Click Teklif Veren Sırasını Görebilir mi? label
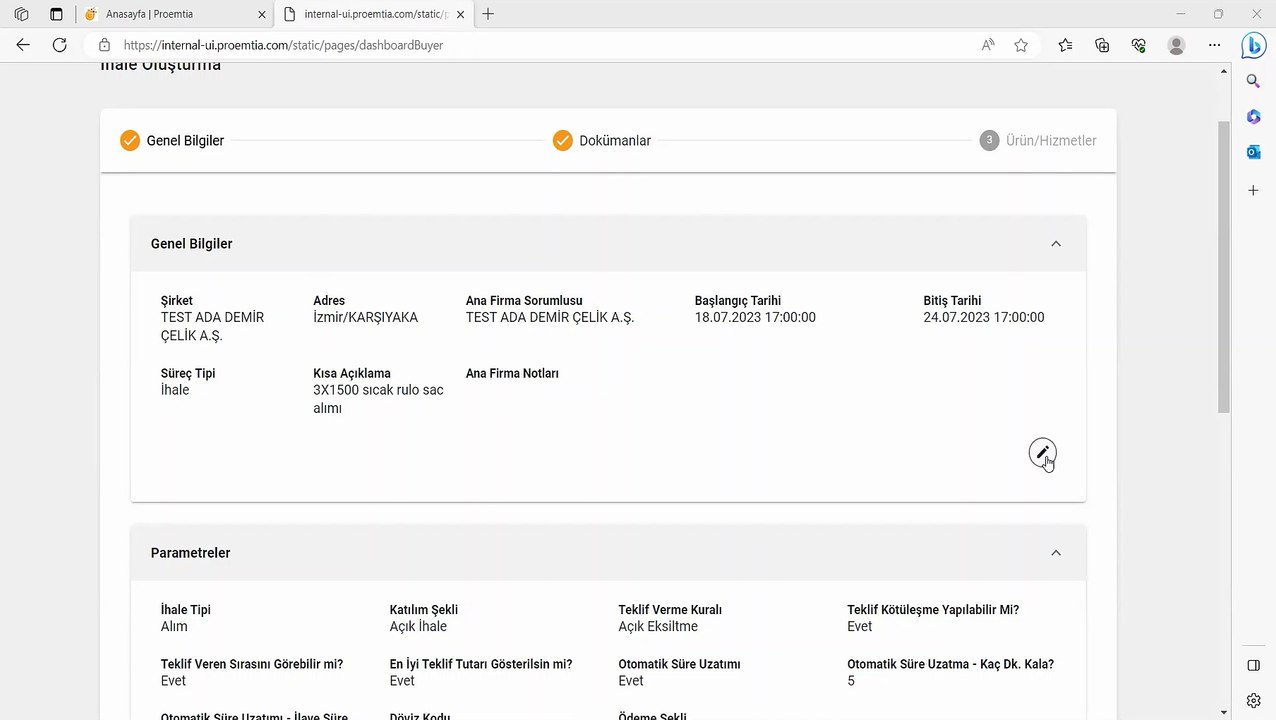 coord(252,663)
